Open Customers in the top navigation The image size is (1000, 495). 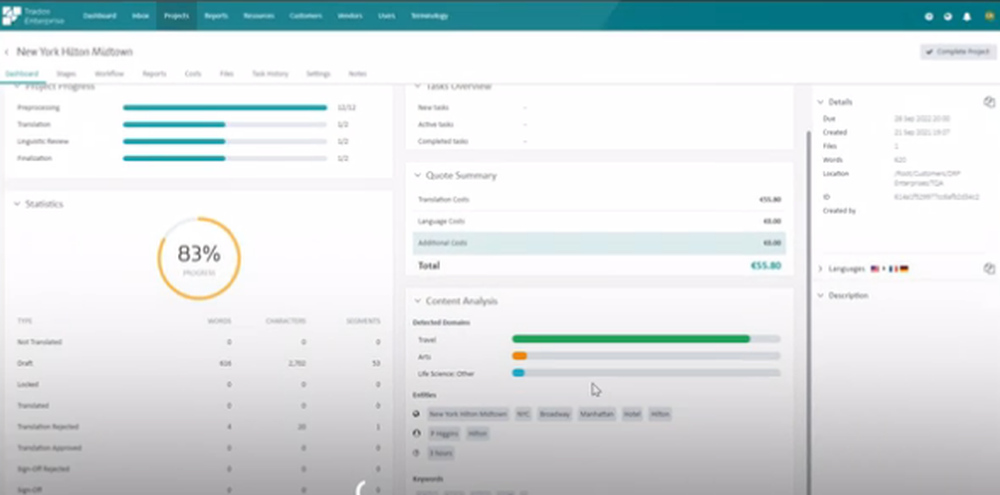coord(306,16)
